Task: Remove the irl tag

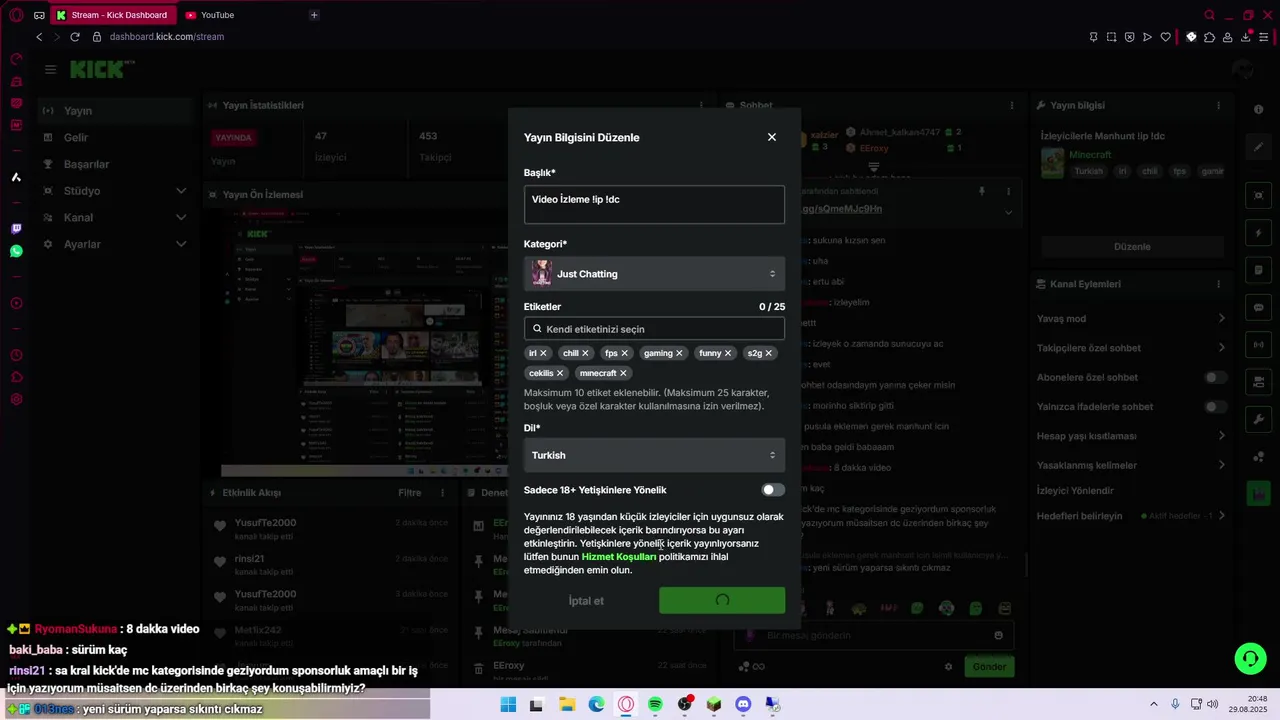Action: (x=543, y=353)
